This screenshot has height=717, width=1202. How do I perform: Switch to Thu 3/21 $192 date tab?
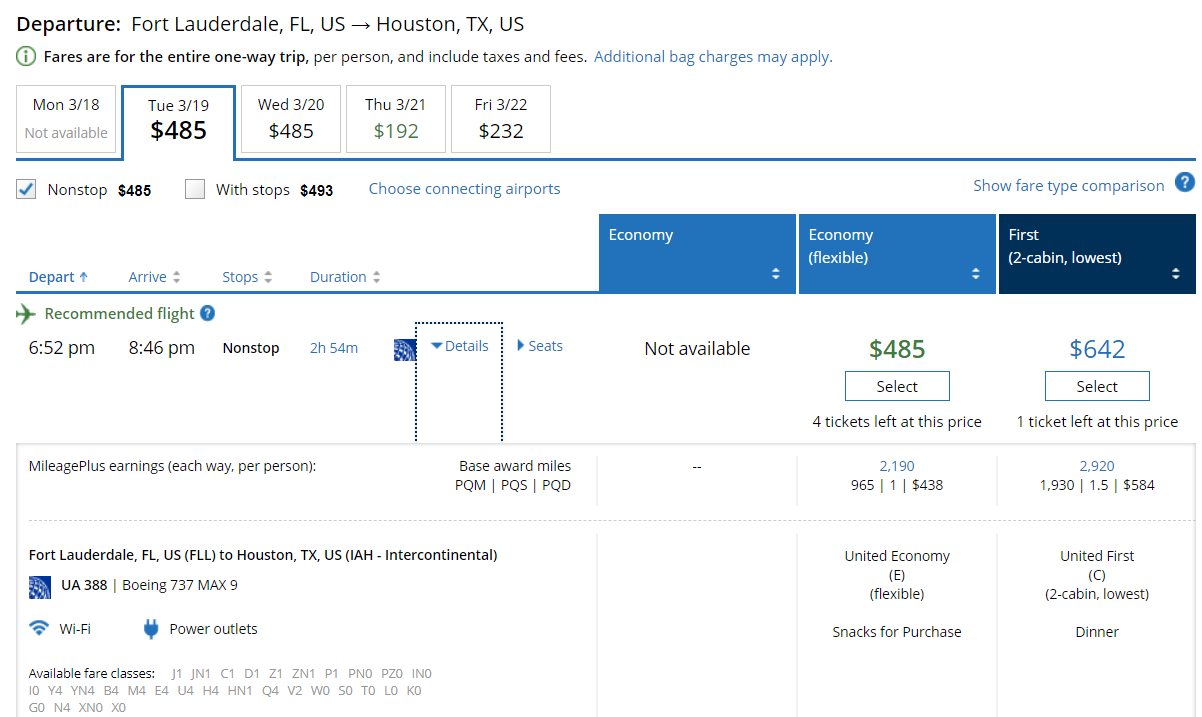coord(396,119)
